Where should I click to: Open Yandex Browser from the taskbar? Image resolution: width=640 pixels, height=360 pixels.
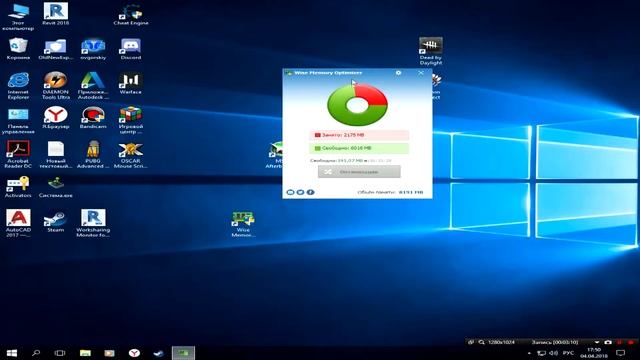coord(134,353)
